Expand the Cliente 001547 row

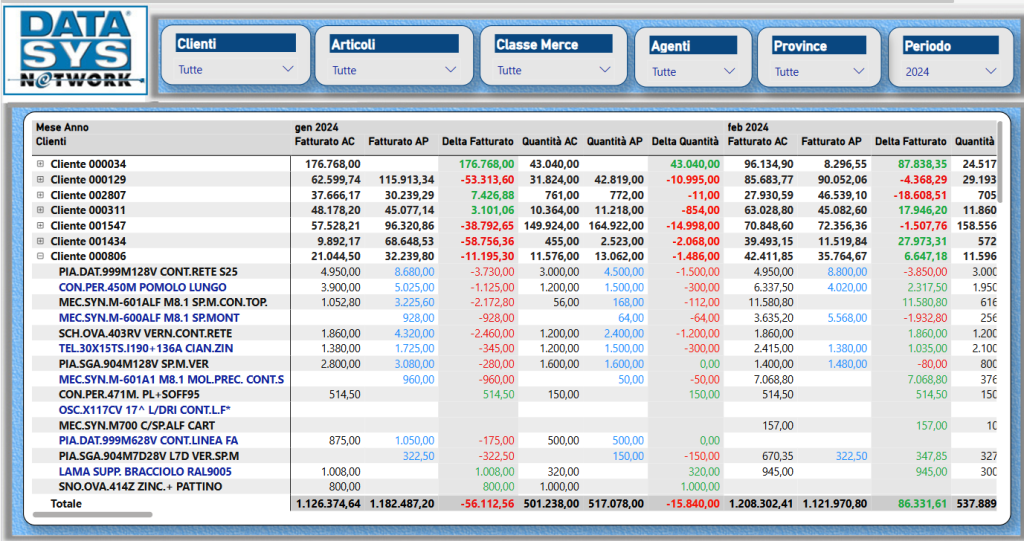click(41, 226)
